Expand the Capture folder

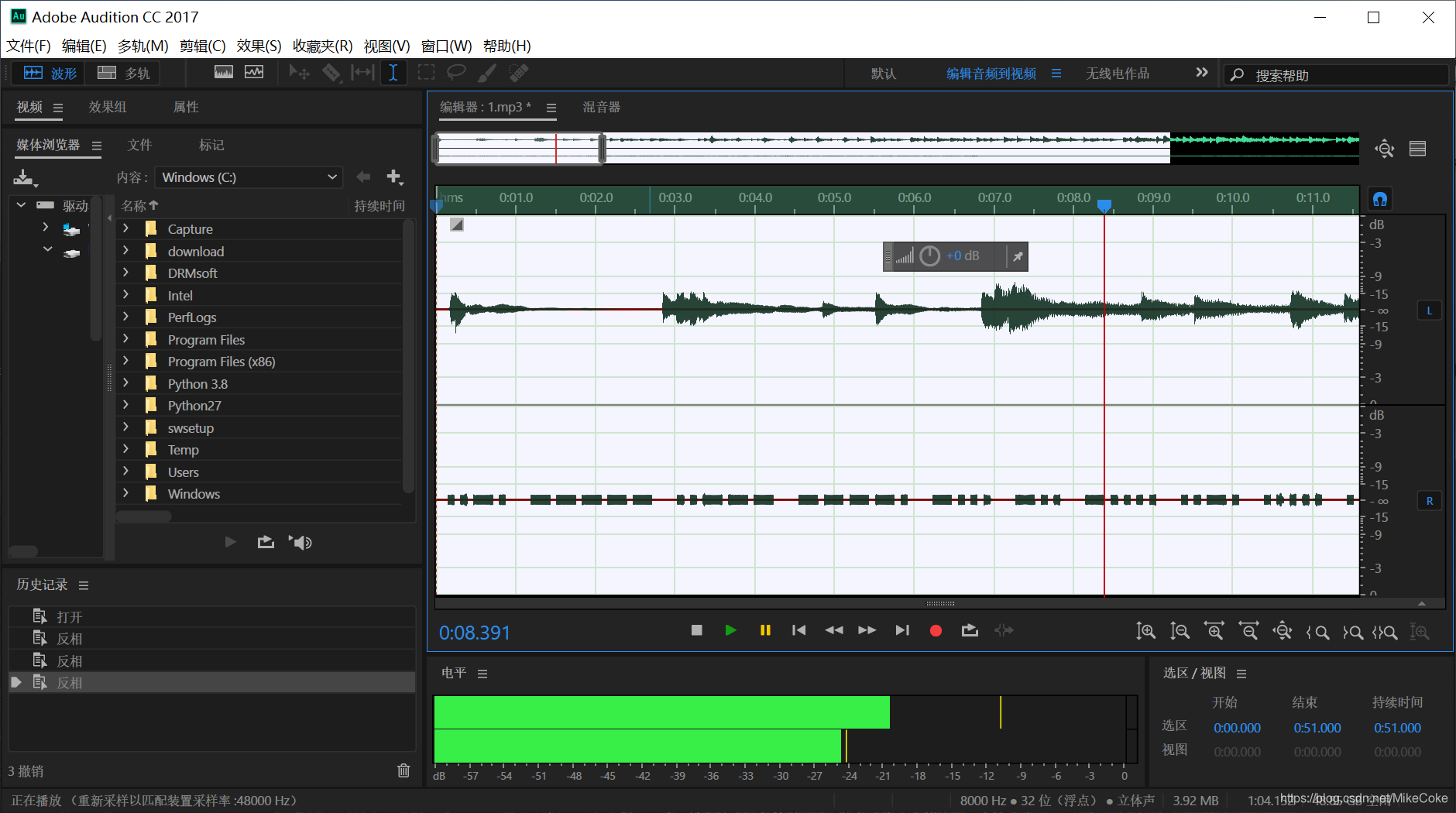click(125, 228)
